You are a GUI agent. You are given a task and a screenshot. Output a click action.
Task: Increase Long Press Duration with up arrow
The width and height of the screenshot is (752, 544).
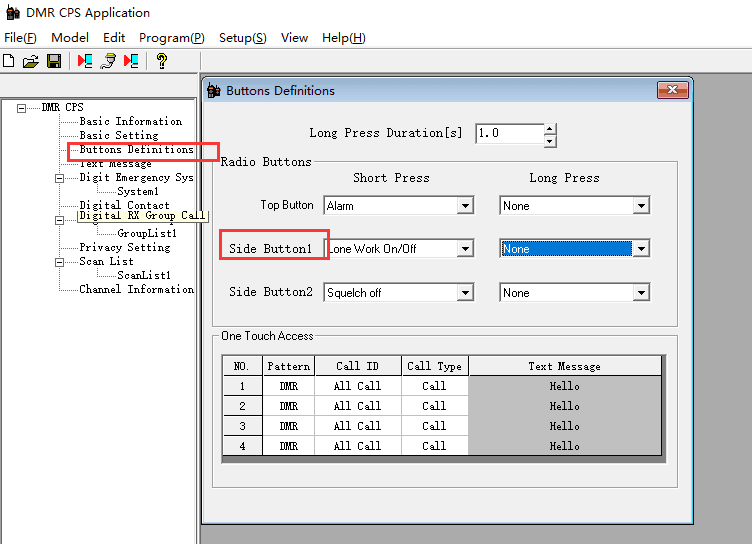pyautogui.click(x=550, y=128)
